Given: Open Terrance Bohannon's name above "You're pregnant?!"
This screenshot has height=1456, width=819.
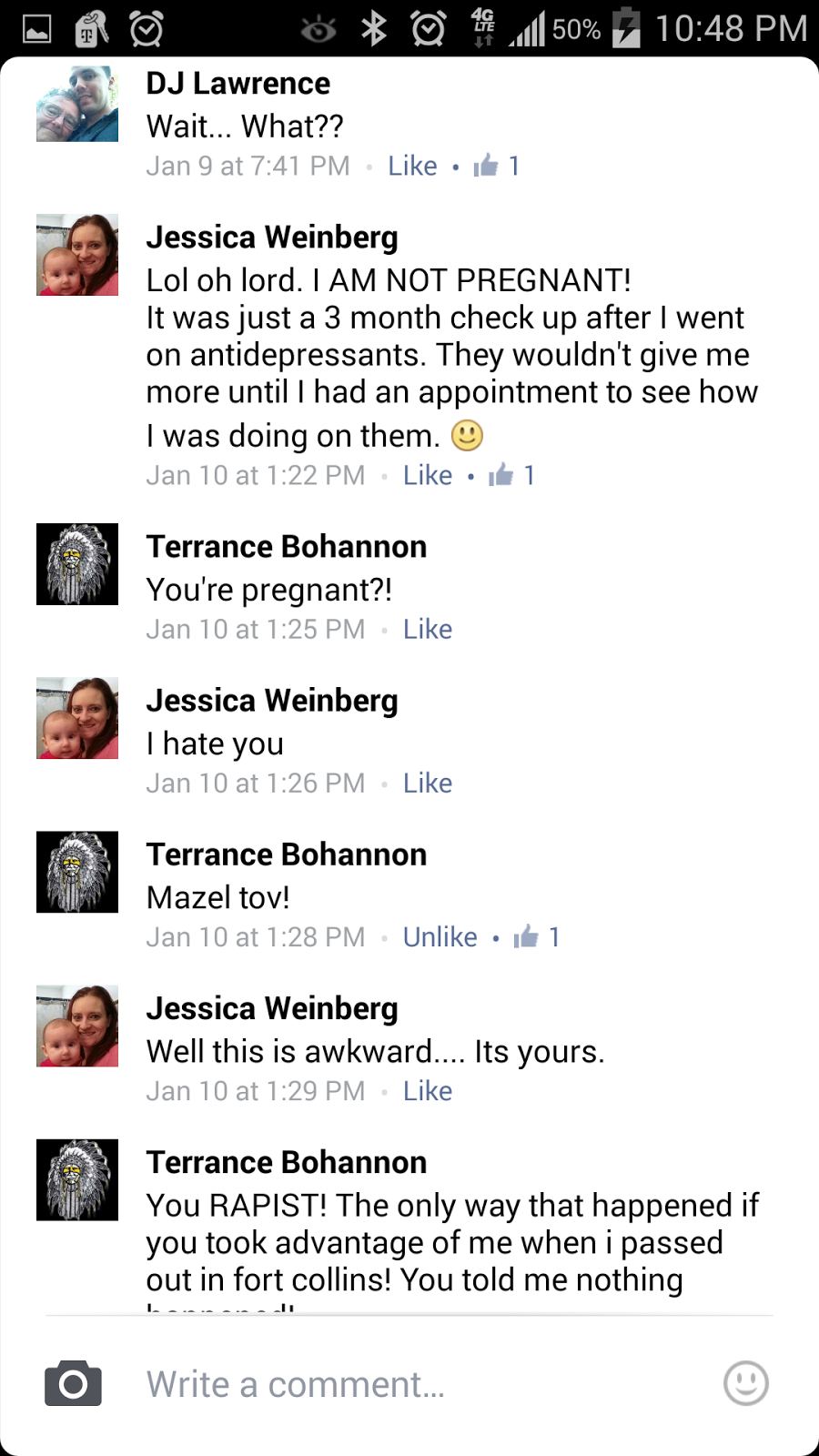Looking at the screenshot, I should point(287,546).
